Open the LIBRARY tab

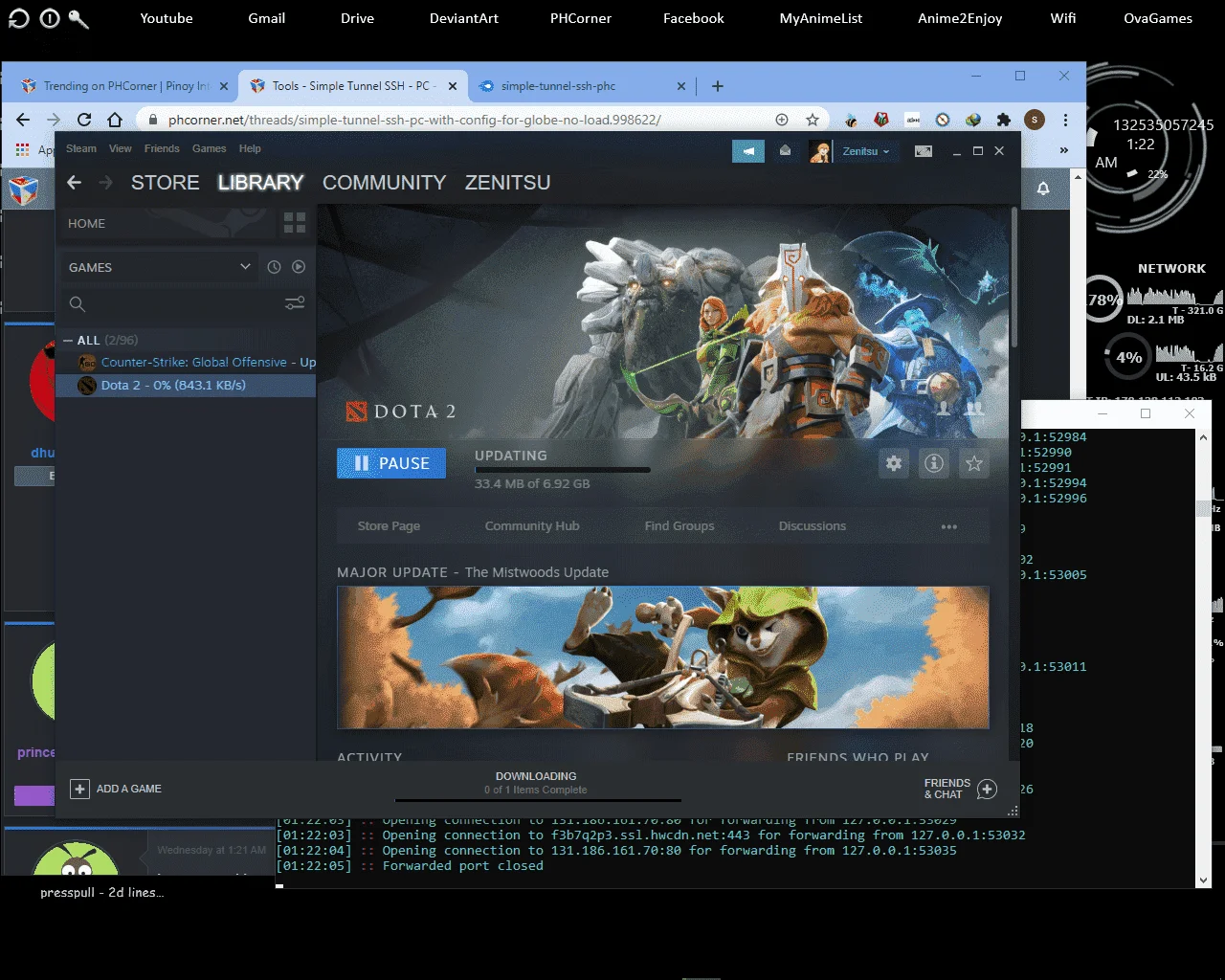pos(260,183)
